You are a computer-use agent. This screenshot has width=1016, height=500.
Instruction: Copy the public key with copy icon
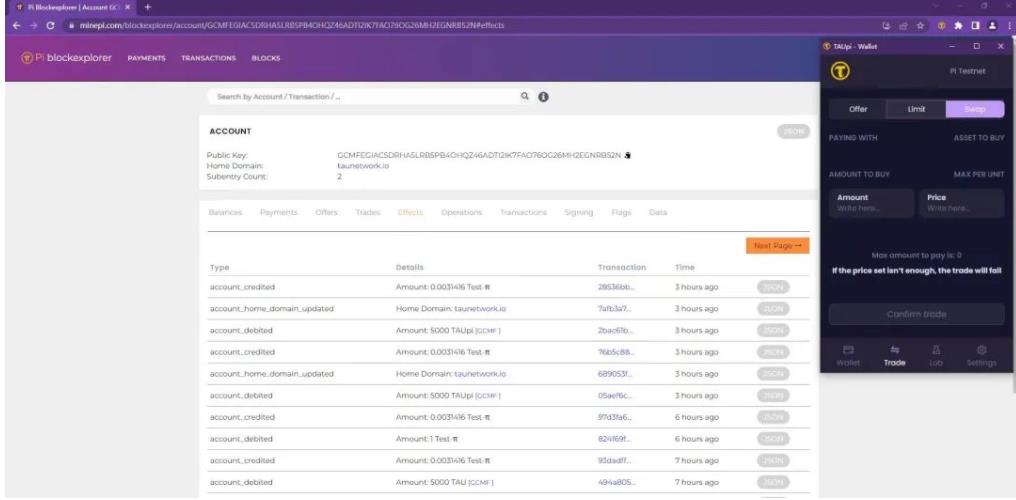click(627, 155)
